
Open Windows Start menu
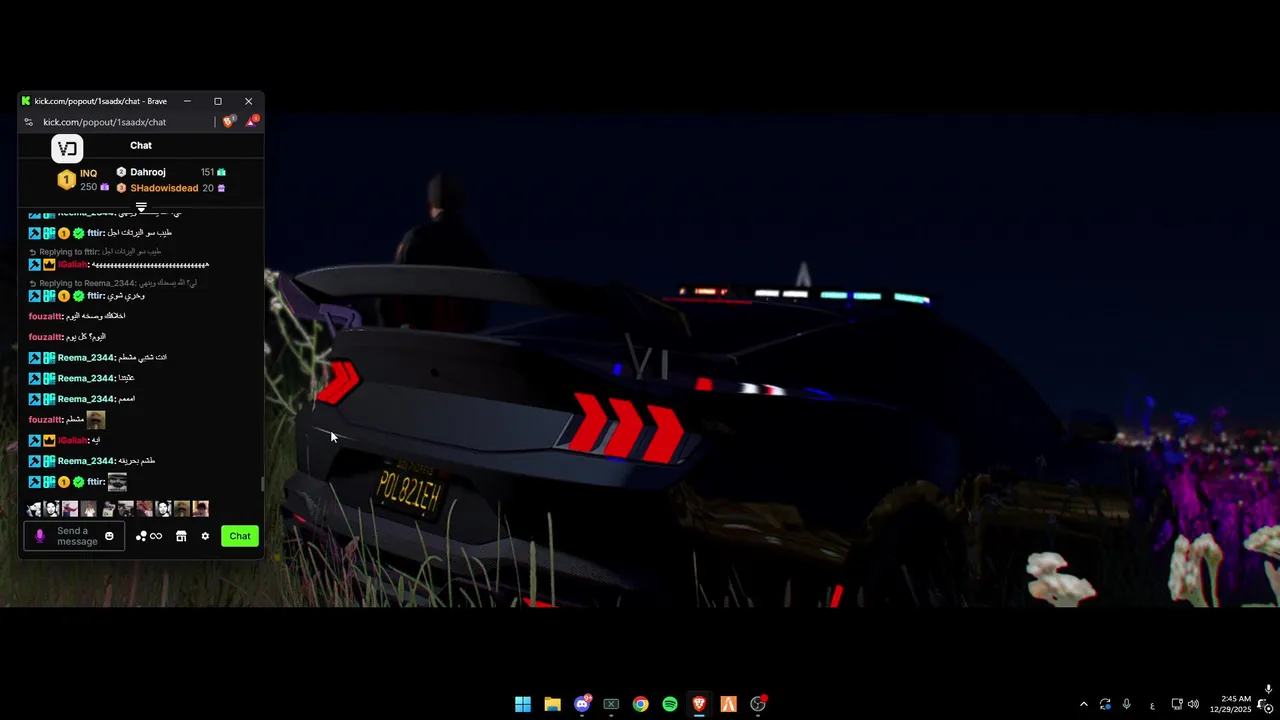(x=523, y=704)
